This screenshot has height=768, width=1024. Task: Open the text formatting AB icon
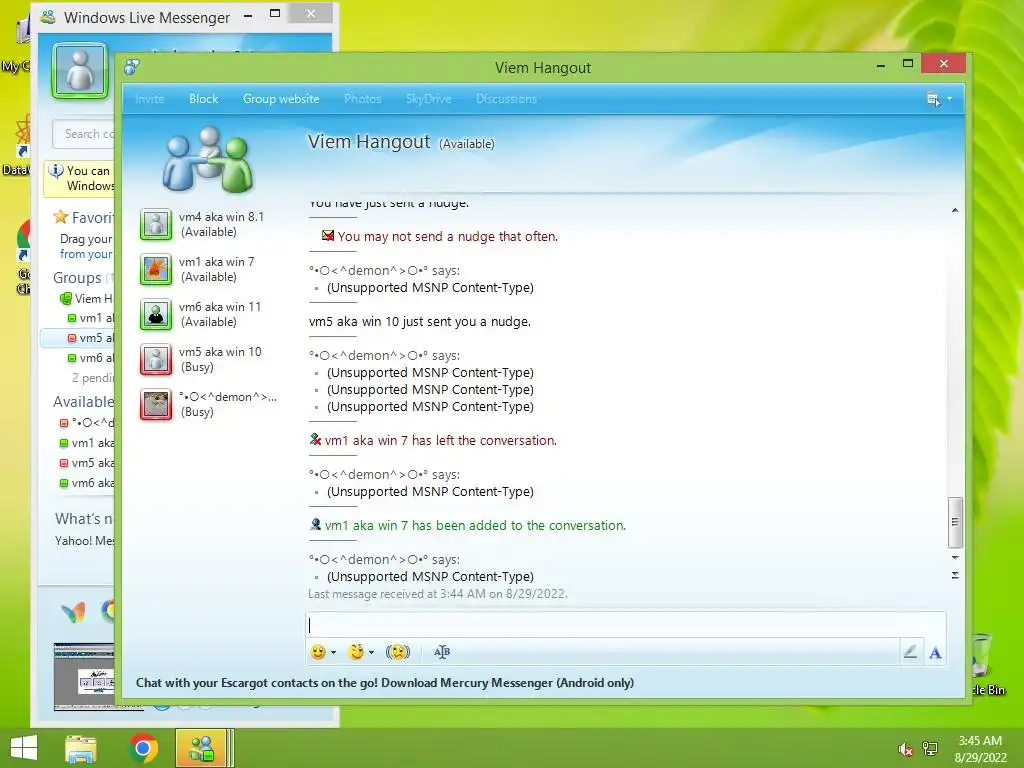pos(442,652)
